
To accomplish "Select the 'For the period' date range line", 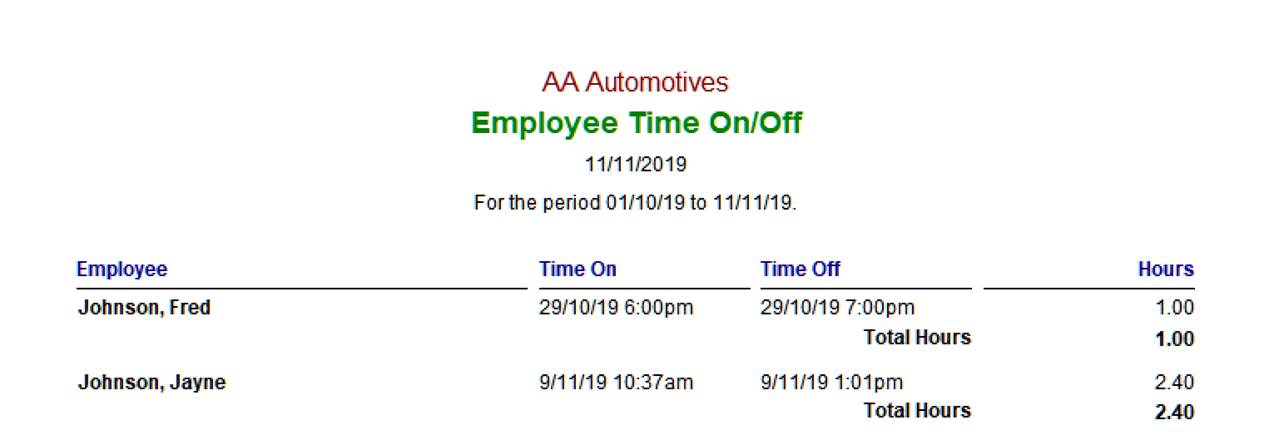I will [635, 203].
